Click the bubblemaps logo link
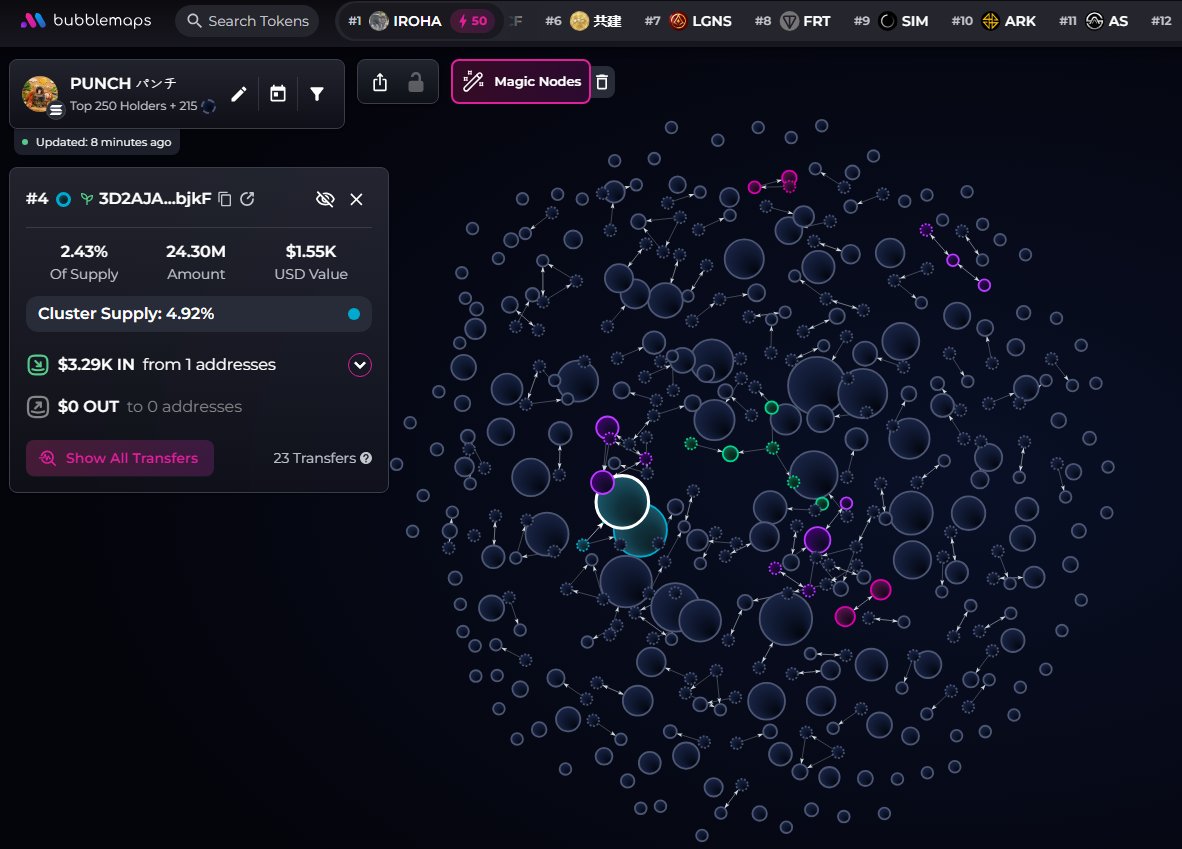Screen dimensions: 1182x849 point(88,20)
